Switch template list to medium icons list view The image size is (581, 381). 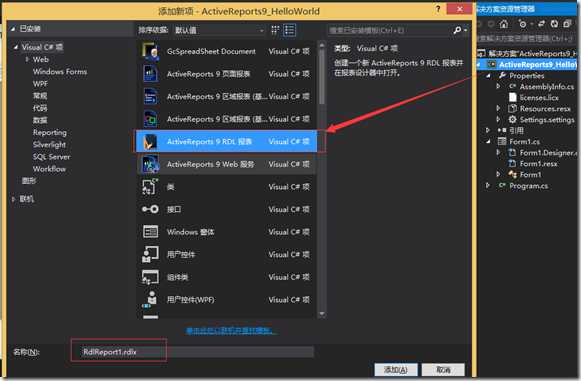pos(289,30)
